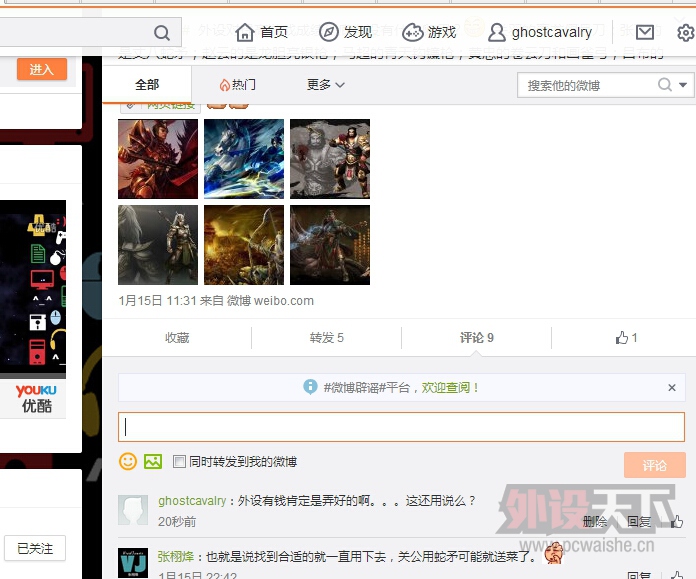Like the post with thumbs-up 1

(x=626, y=338)
